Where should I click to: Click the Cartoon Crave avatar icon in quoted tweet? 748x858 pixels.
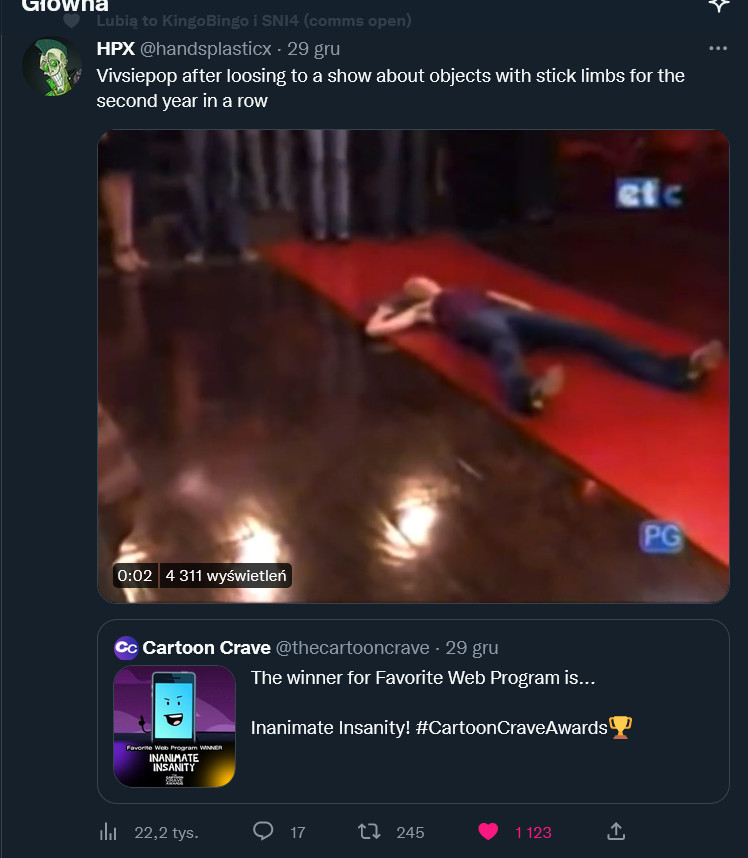click(x=126, y=648)
